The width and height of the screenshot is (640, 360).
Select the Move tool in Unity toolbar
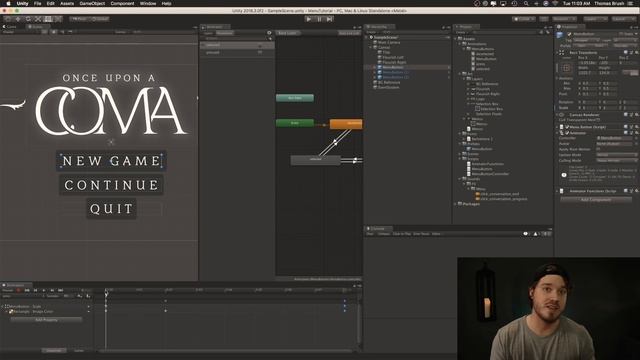(x=18, y=19)
